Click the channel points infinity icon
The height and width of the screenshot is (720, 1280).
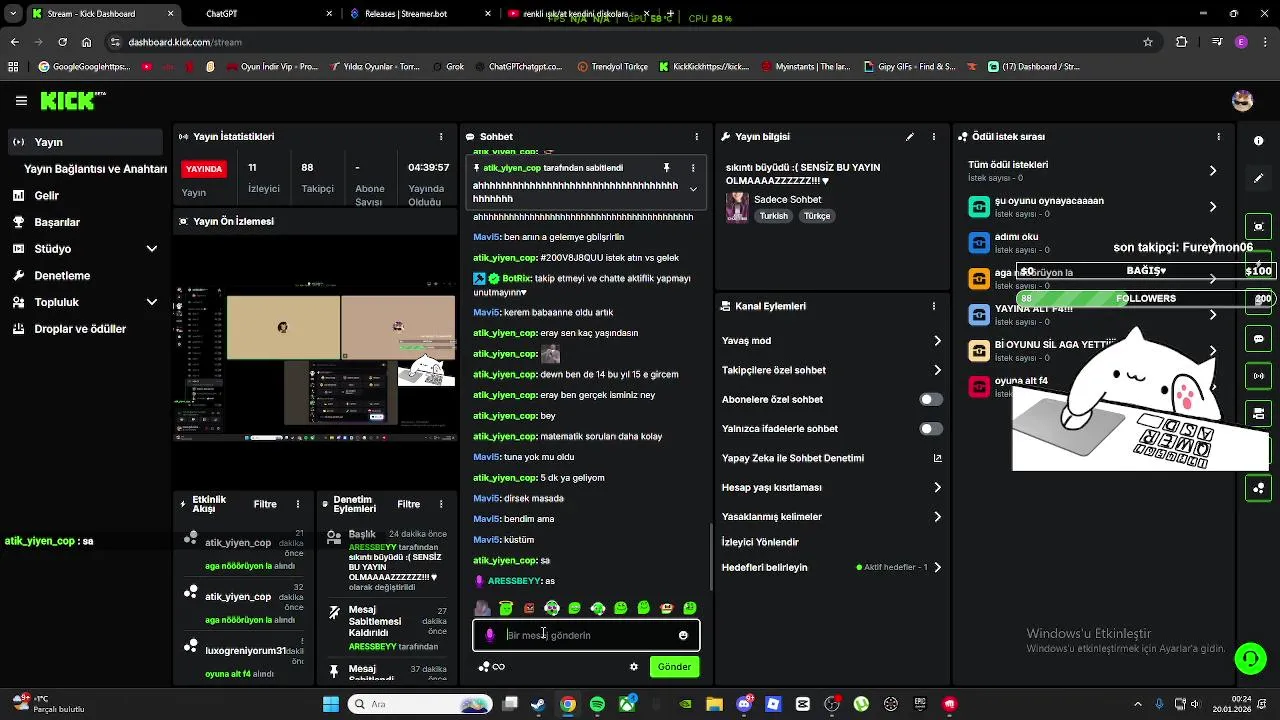[x=498, y=667]
